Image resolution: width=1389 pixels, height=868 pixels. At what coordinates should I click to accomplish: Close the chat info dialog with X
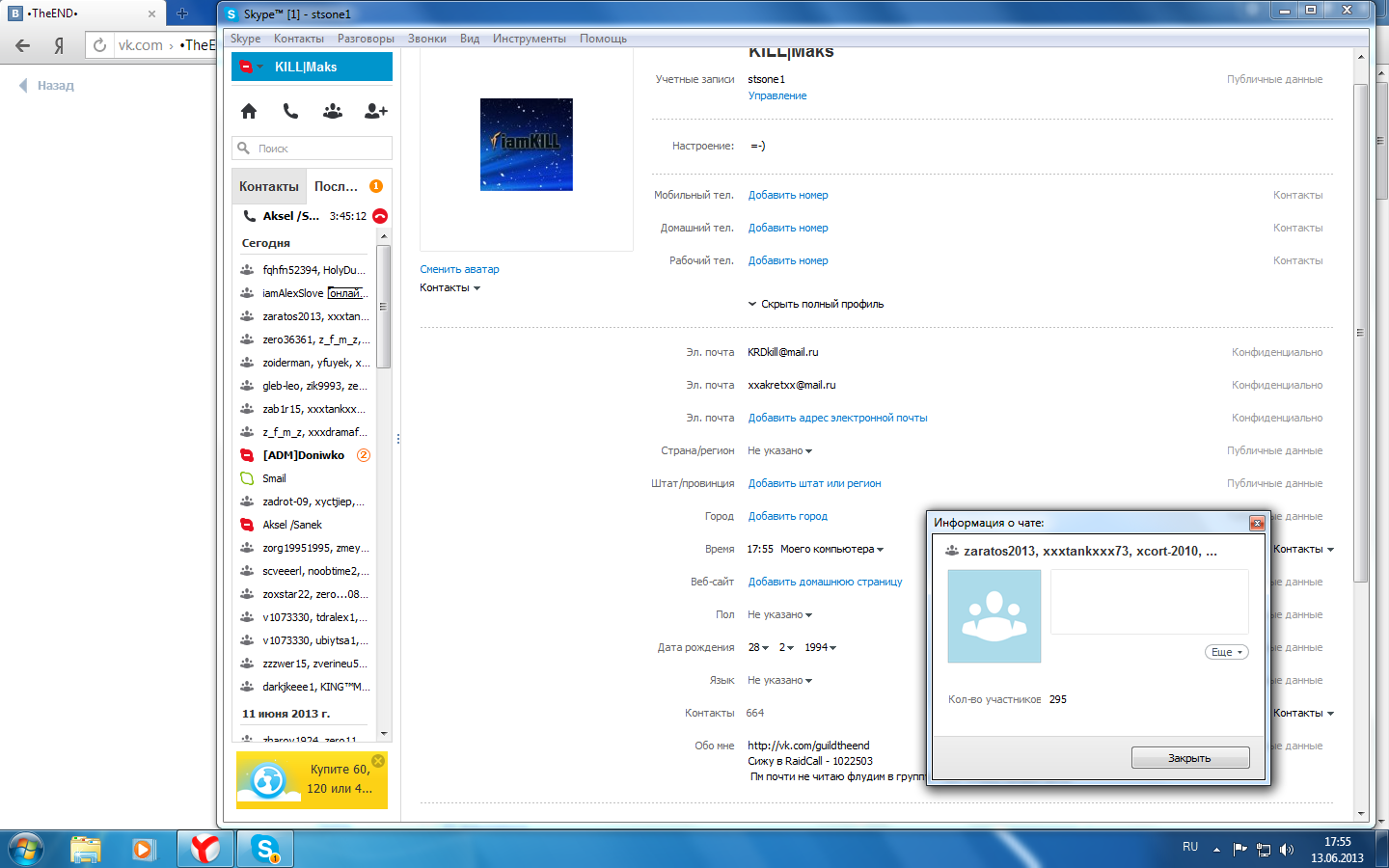click(x=1257, y=523)
